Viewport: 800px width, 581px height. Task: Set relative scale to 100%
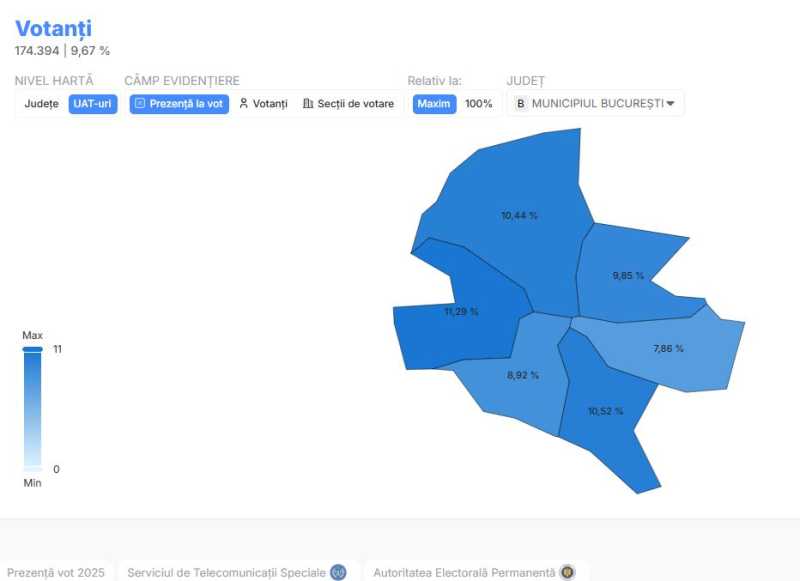(478, 104)
